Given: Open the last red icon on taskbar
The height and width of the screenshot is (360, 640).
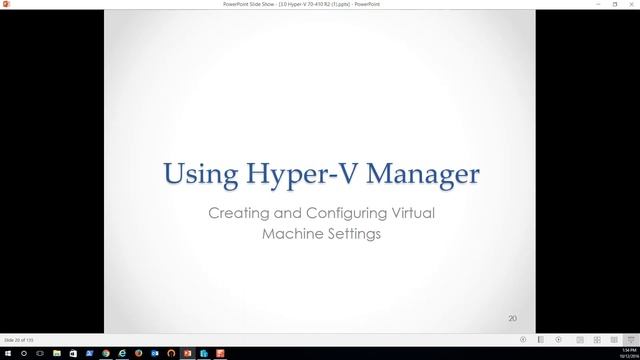Looking at the screenshot, I should pyautogui.click(x=220, y=353).
